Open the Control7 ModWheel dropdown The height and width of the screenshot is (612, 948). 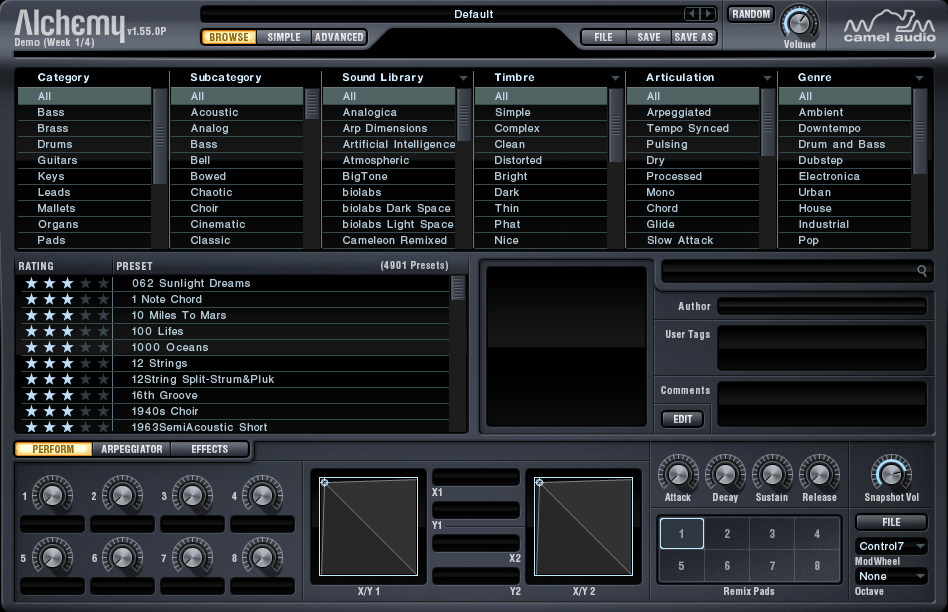point(891,546)
